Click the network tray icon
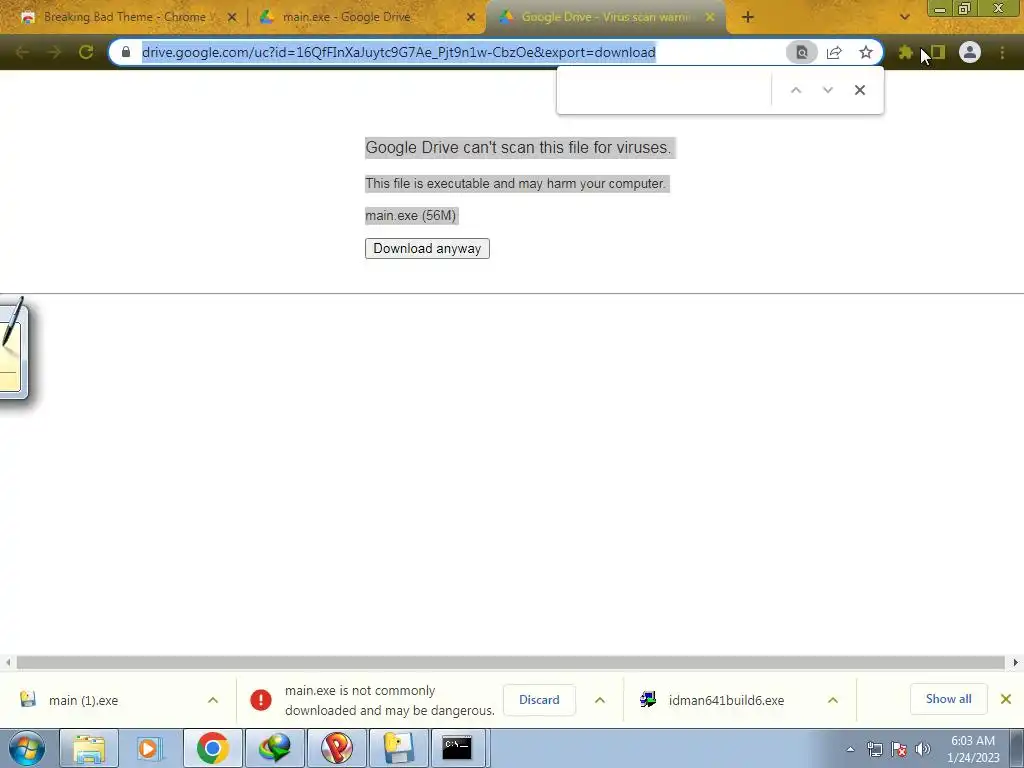1024x768 pixels. [x=874, y=749]
